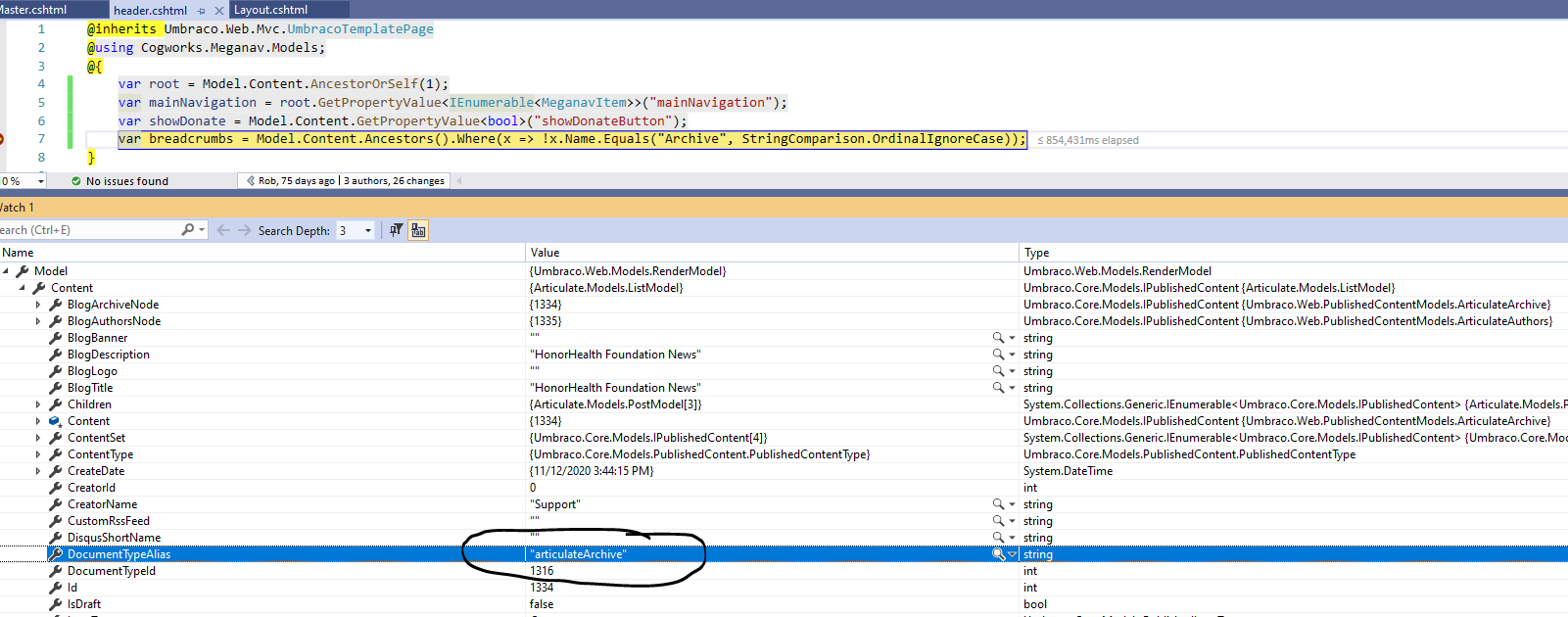The image size is (1568, 617).
Task: Click the Type column header
Action: click(x=1293, y=253)
